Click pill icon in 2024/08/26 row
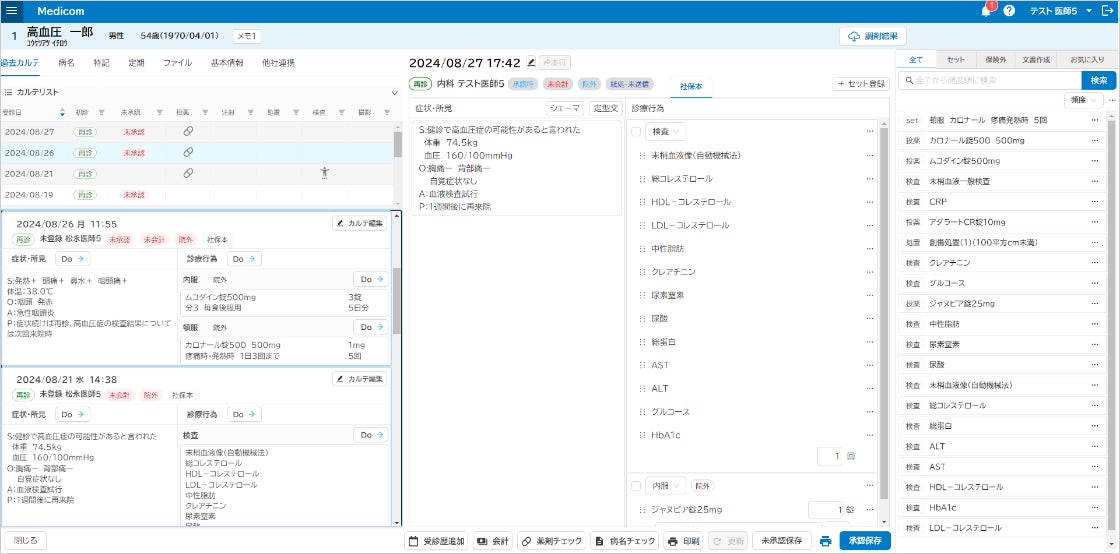 pos(188,152)
